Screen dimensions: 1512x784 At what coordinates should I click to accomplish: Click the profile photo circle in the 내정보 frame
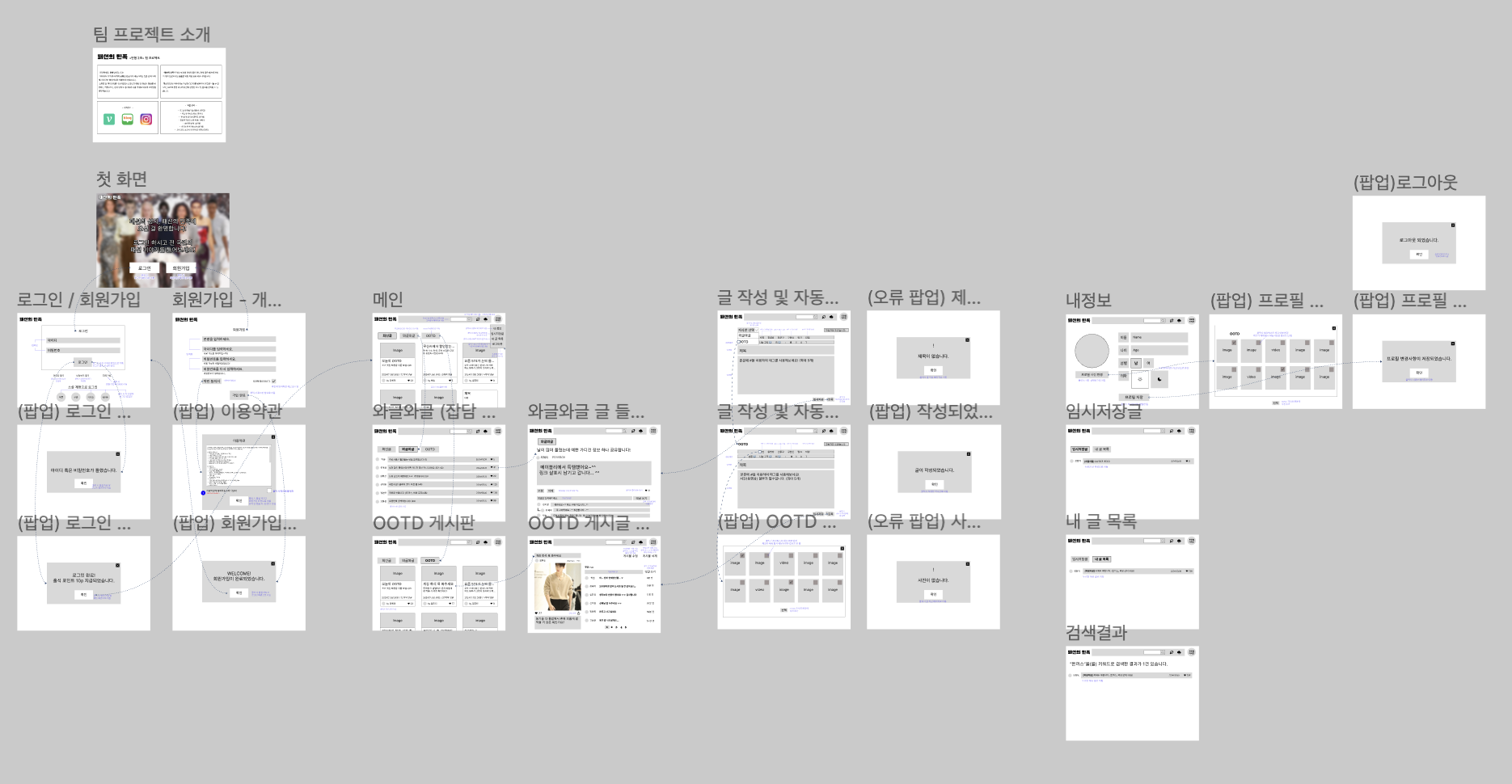coord(1092,351)
